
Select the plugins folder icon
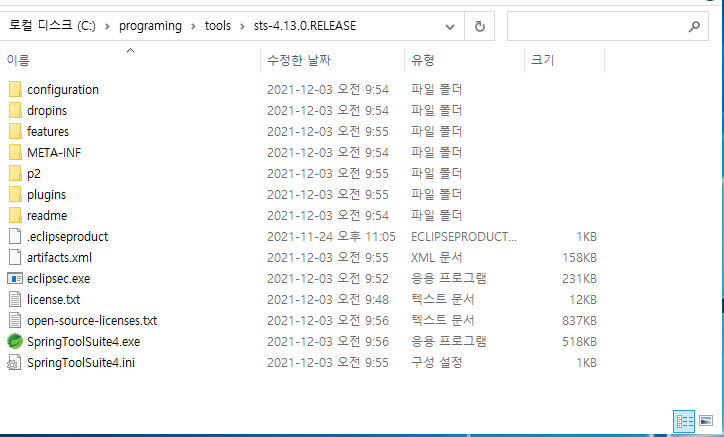[x=15, y=194]
